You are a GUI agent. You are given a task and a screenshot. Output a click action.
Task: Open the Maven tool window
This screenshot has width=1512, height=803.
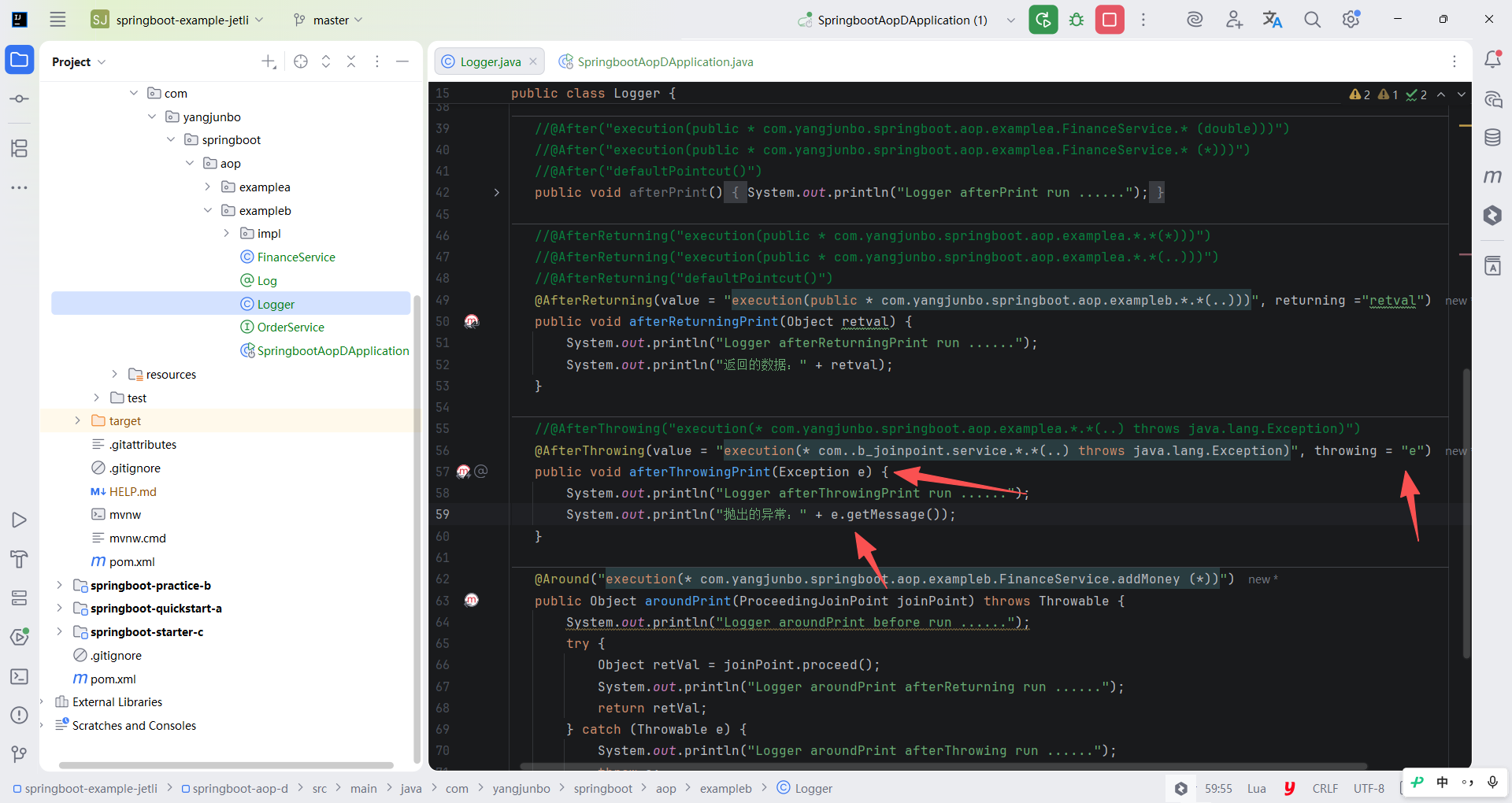(1492, 176)
